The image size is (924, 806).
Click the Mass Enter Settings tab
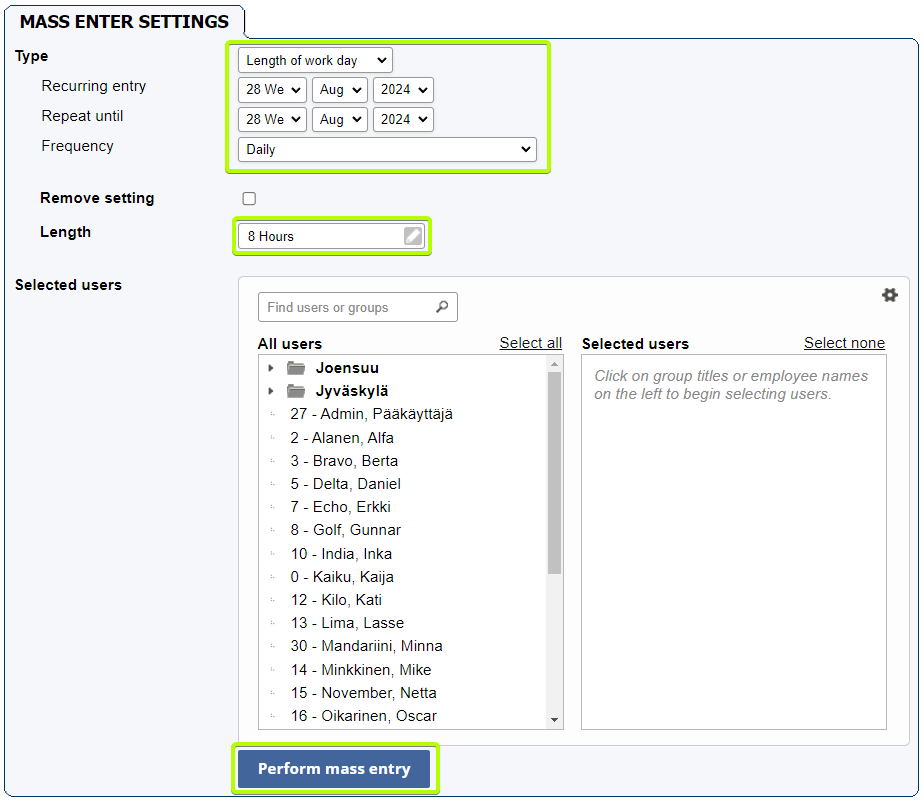tap(124, 22)
